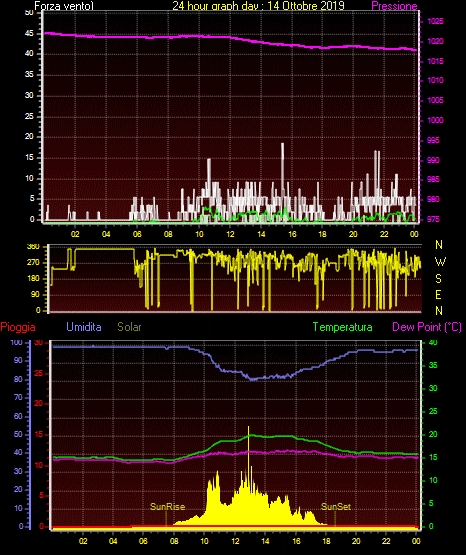Click blue humidity axis value 70
466x555 pixels.
(x=18, y=397)
